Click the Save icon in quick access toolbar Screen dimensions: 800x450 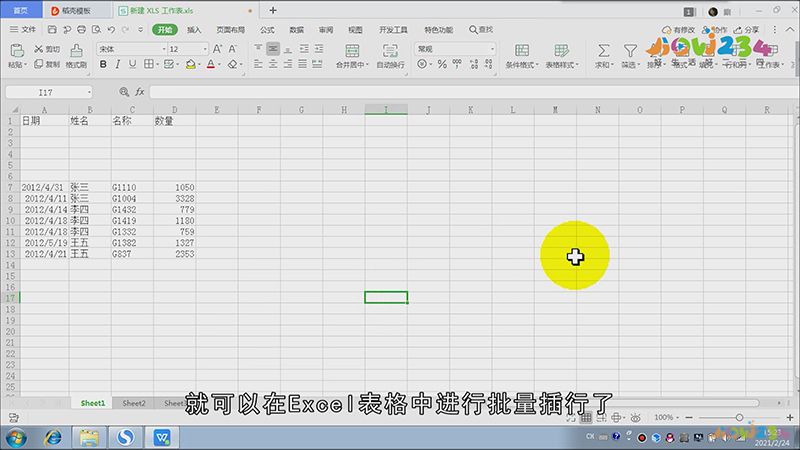coord(52,30)
